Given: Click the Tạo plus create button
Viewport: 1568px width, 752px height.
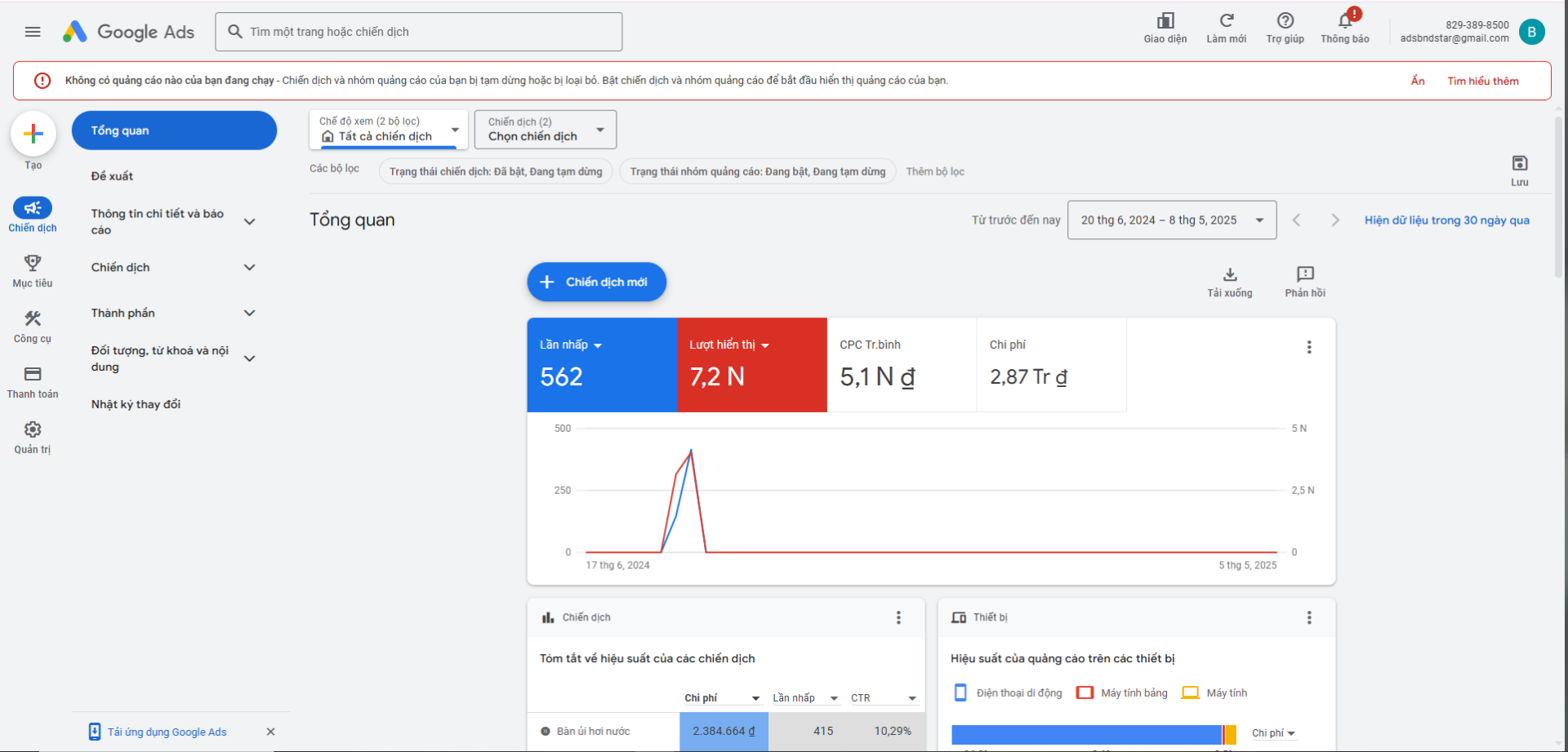Looking at the screenshot, I should (x=33, y=133).
